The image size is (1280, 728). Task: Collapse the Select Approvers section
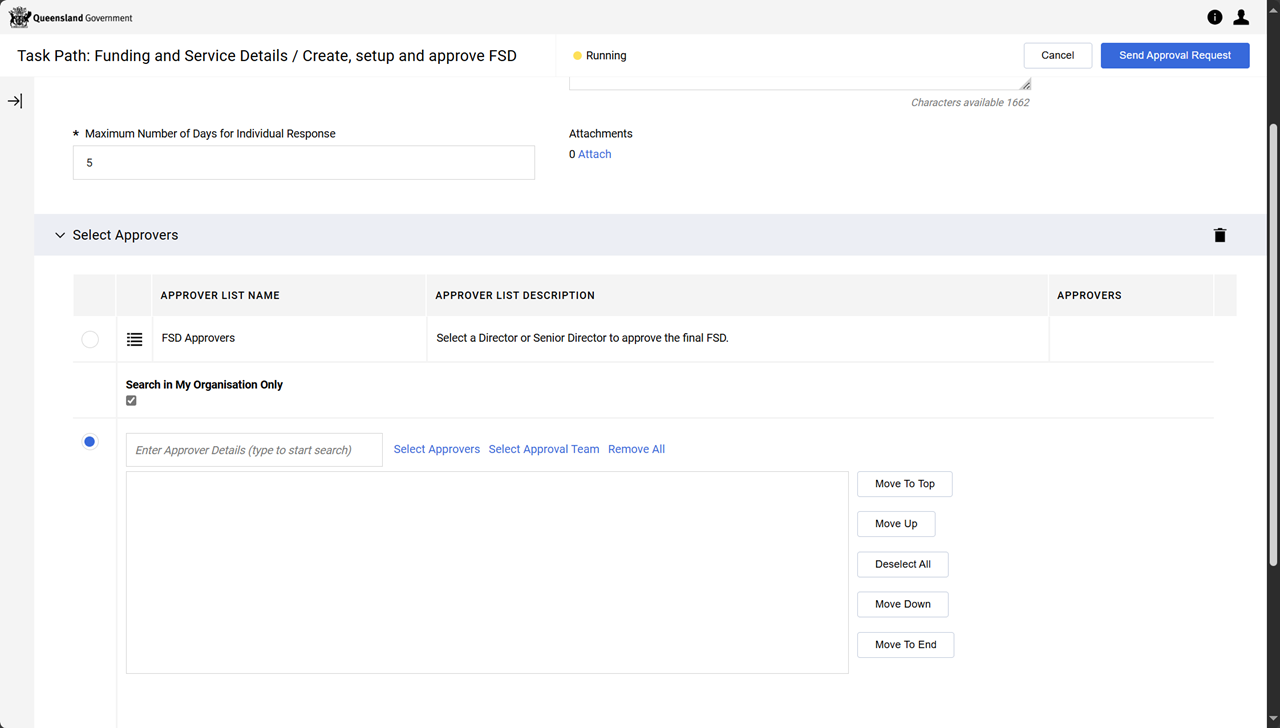60,235
